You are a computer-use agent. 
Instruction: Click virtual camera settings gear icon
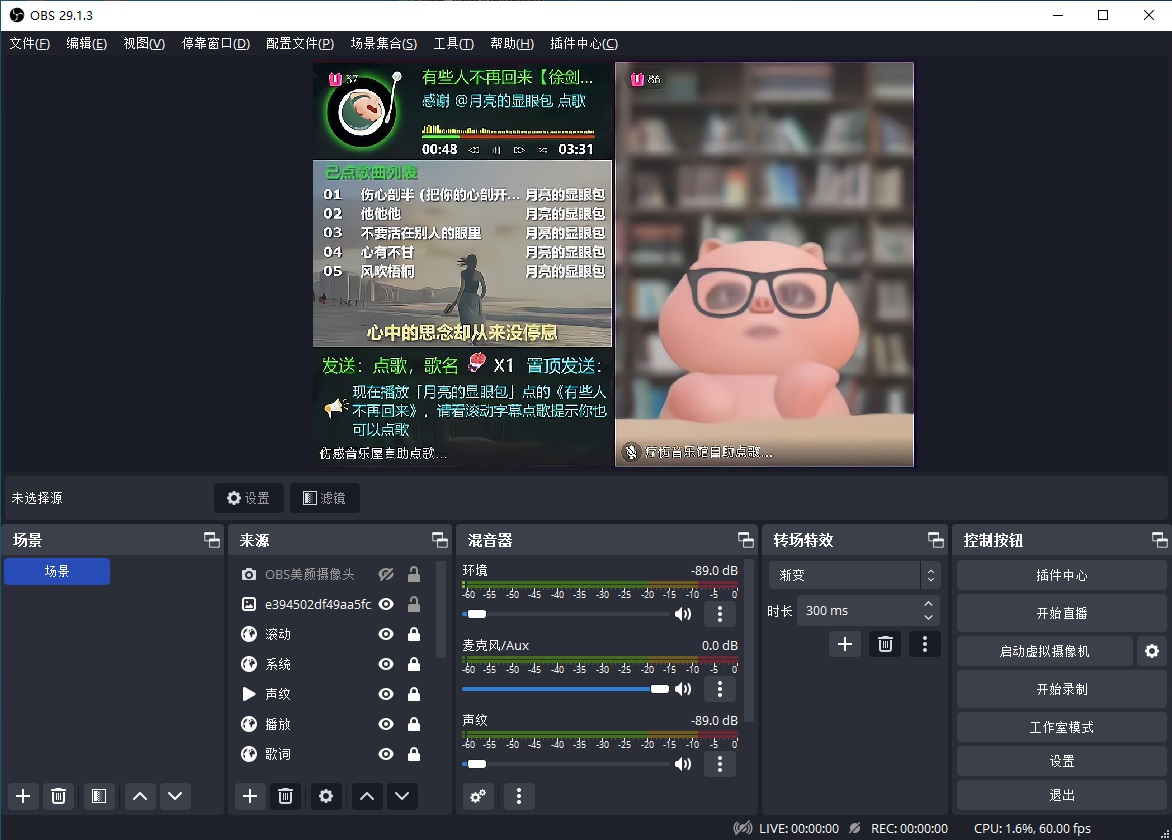point(1151,650)
